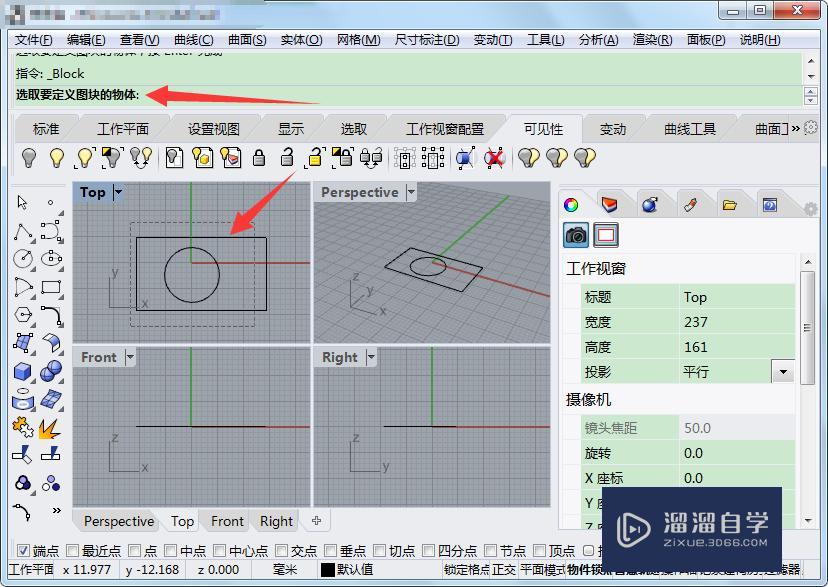
Task: Open the toolbar options gear icon
Action: click(811, 128)
